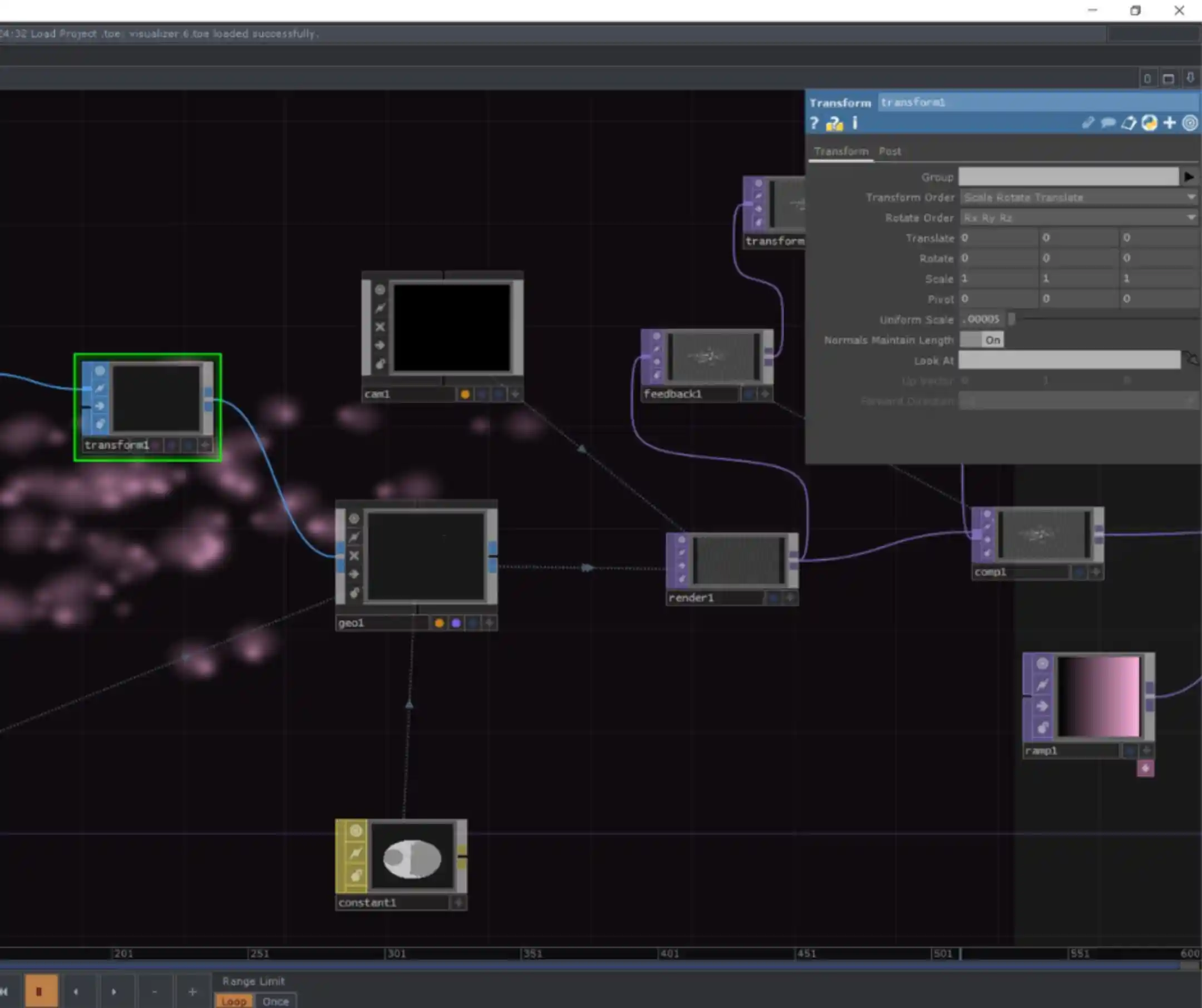The image size is (1202, 1008).
Task: Open the operator info 'i' icon
Action: [855, 123]
